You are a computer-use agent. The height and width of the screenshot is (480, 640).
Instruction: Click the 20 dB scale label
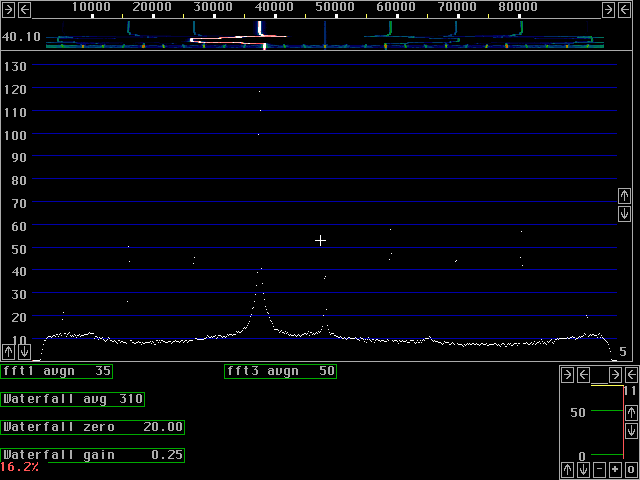[19, 317]
